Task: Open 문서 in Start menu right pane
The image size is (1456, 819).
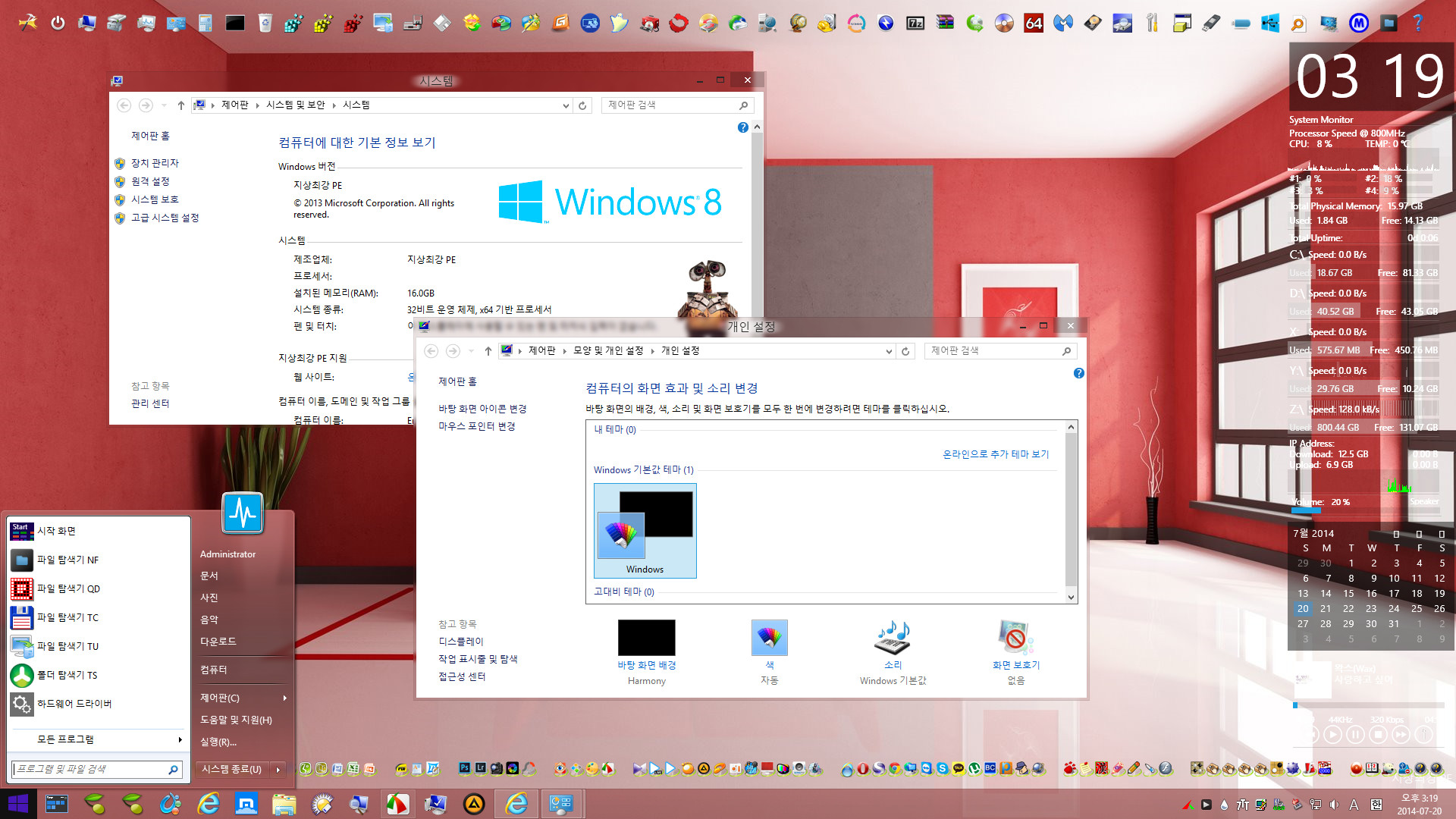Action: tap(209, 576)
